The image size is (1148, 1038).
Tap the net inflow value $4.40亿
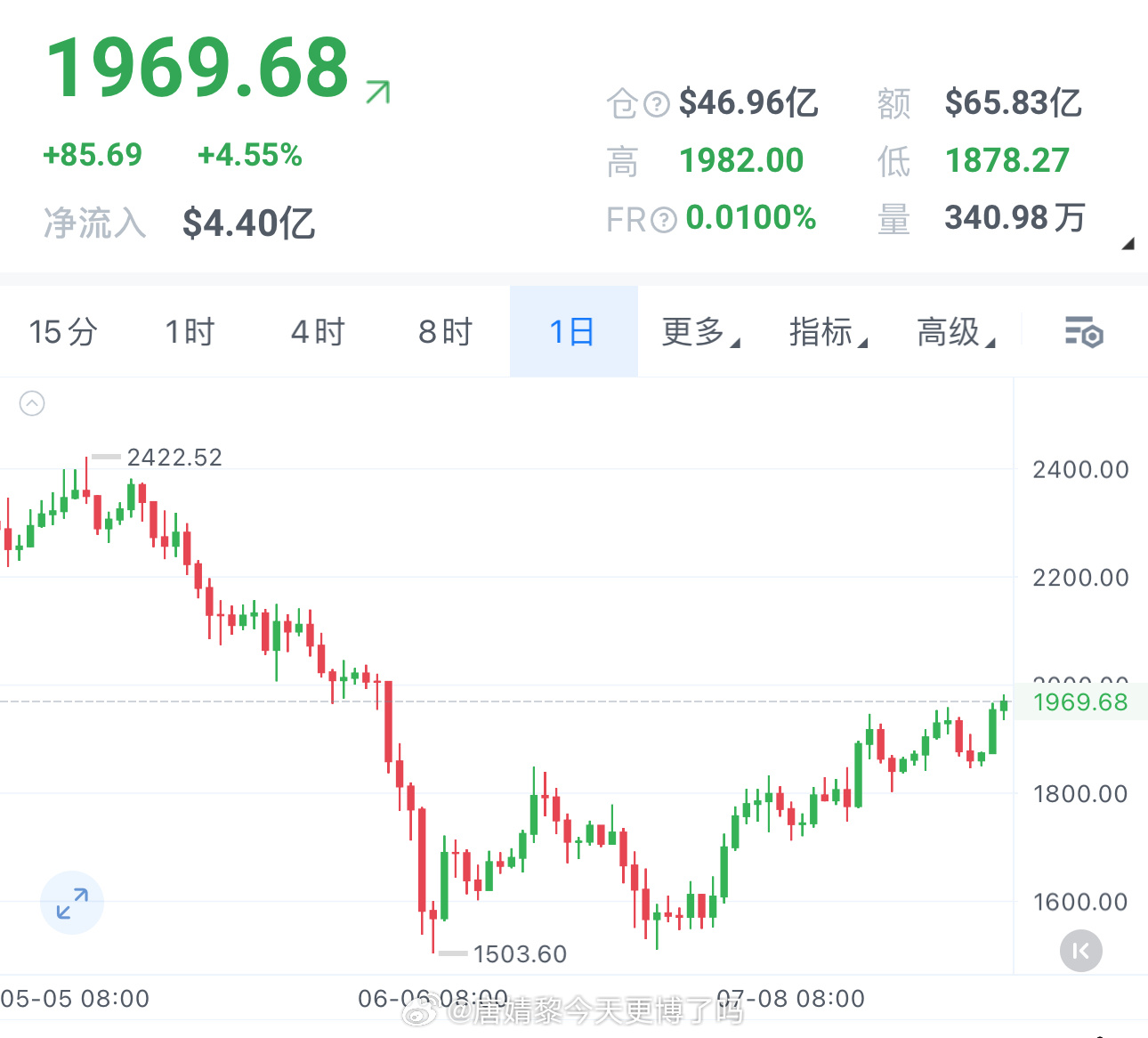pos(248,223)
